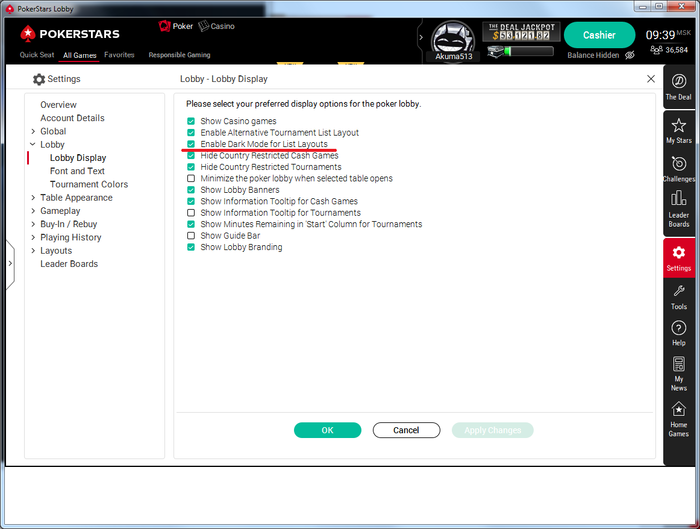
Task: Open Responsible Gaming tab
Action: click(179, 55)
